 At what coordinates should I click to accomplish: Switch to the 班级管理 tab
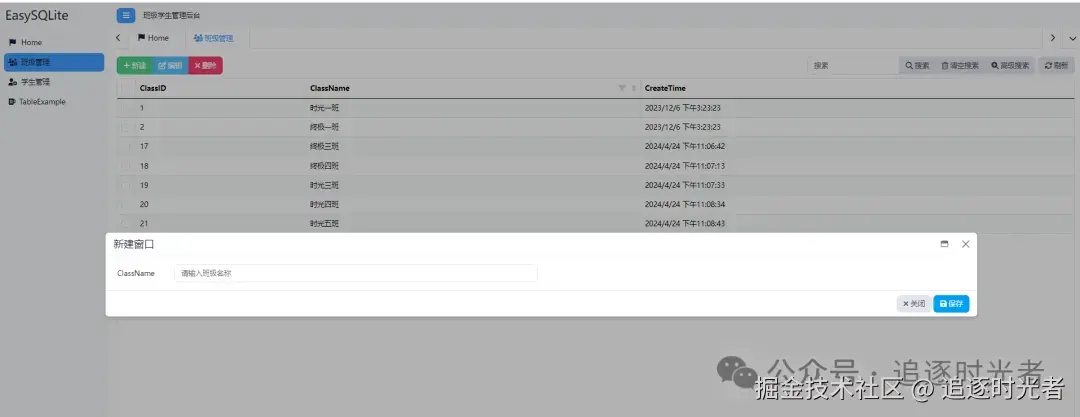point(214,39)
